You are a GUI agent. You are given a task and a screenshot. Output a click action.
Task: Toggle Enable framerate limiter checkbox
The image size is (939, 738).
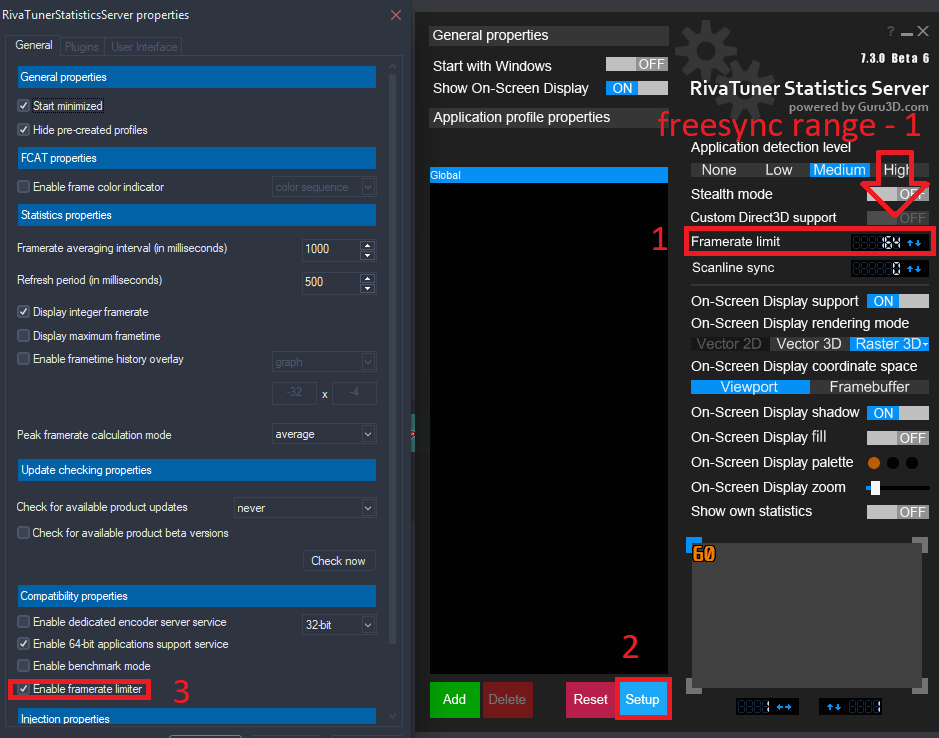click(x=23, y=689)
